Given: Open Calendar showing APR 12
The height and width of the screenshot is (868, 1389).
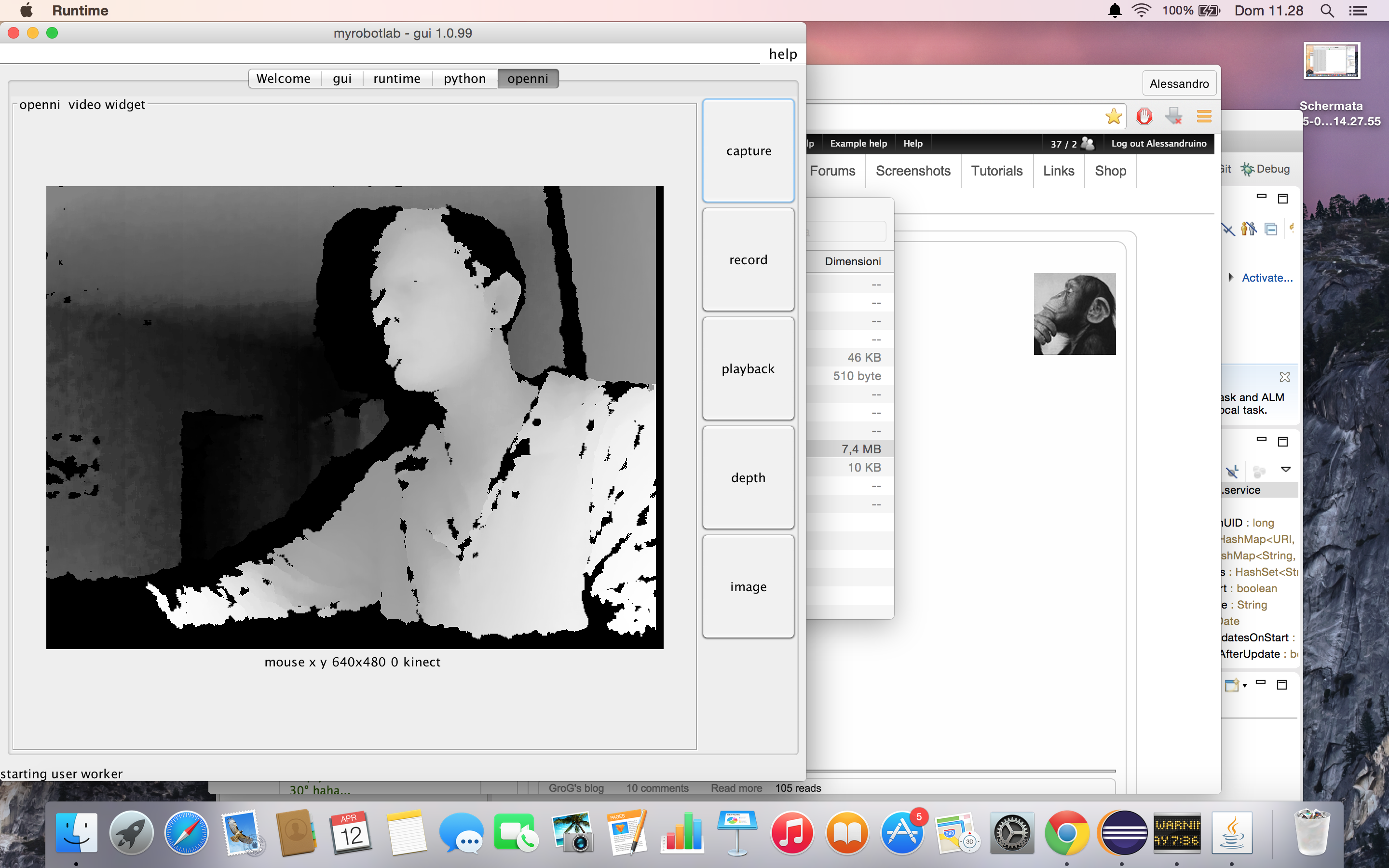Looking at the screenshot, I should pyautogui.click(x=351, y=833).
